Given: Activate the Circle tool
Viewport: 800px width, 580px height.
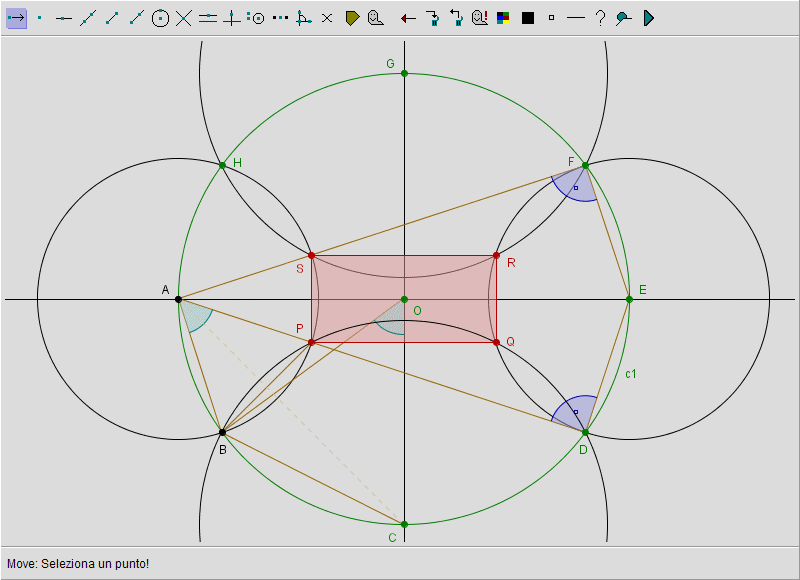Looking at the screenshot, I should click(x=160, y=18).
